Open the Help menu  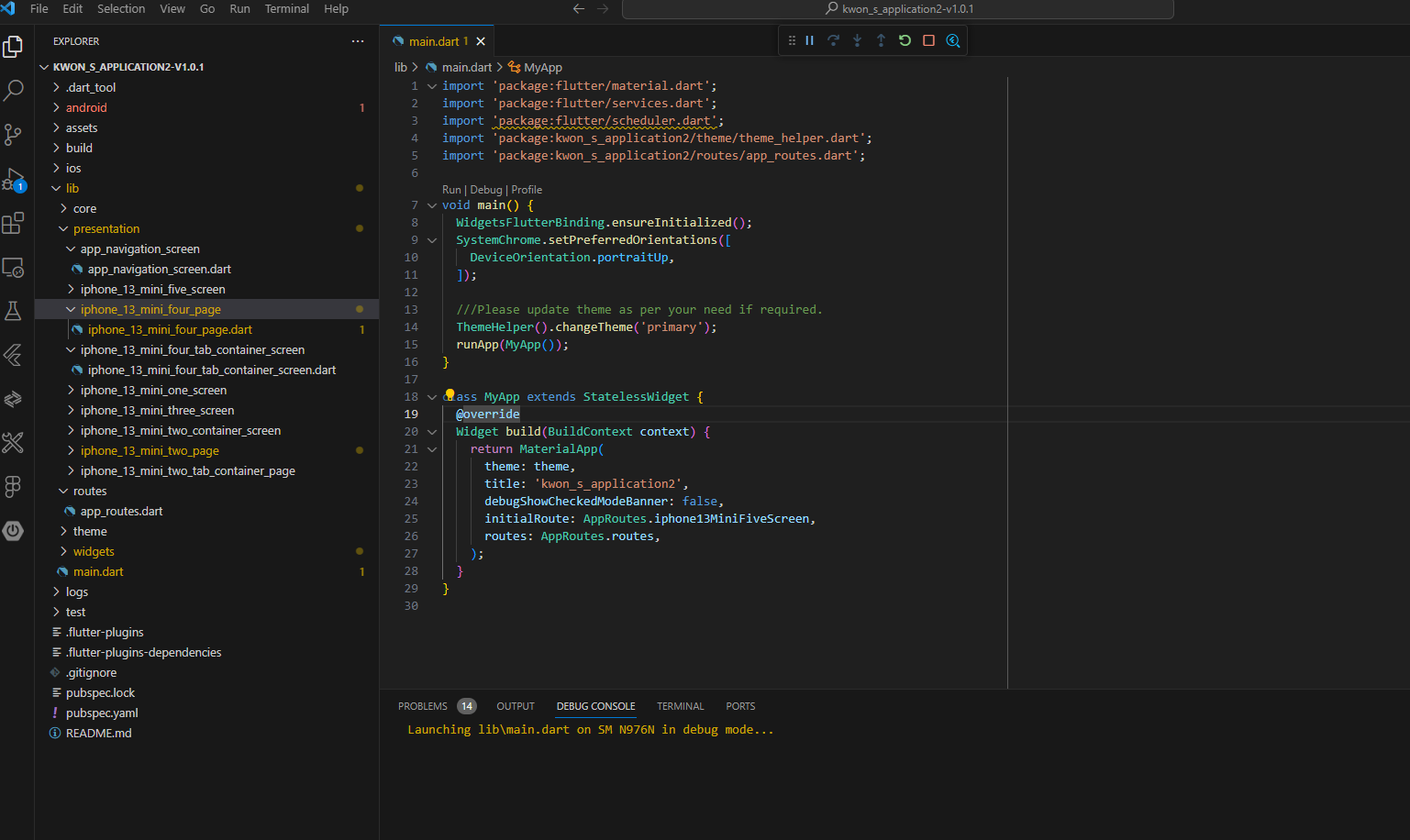click(x=336, y=8)
